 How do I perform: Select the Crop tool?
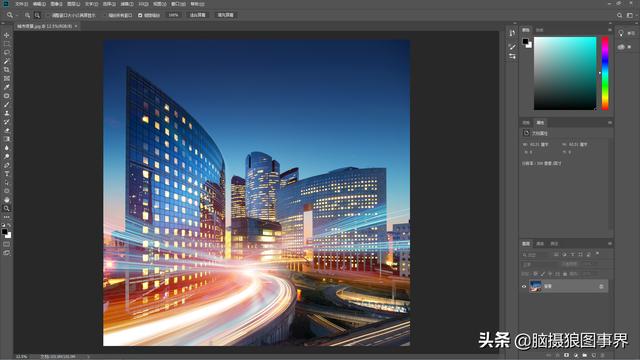coord(7,70)
